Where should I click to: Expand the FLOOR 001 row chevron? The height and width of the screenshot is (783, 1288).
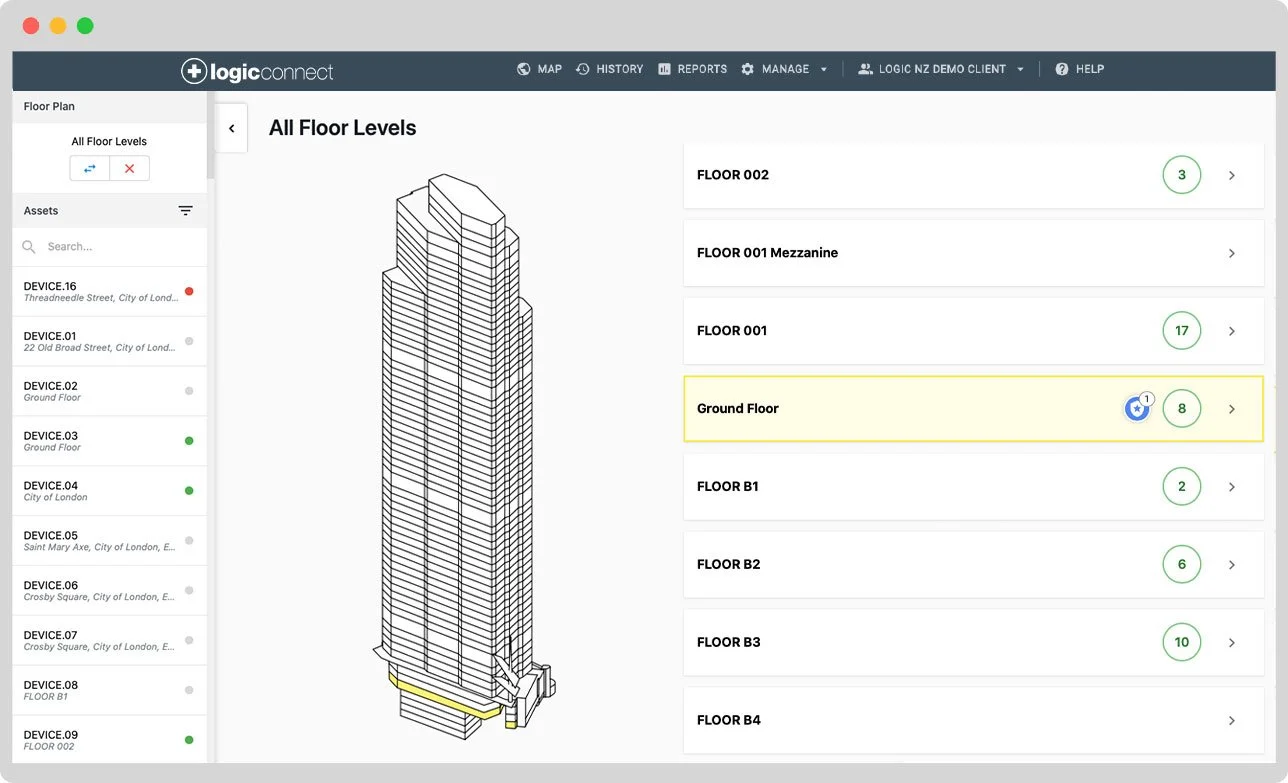pos(1232,331)
